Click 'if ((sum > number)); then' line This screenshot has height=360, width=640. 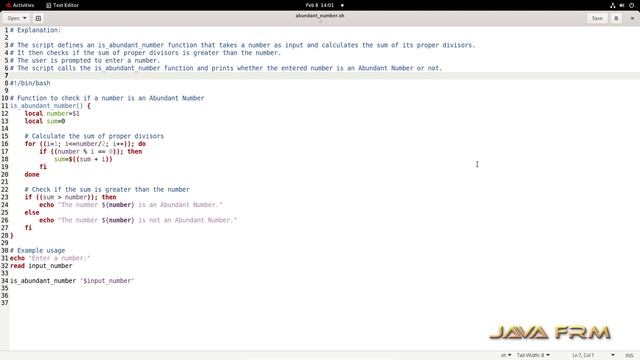tap(70, 197)
